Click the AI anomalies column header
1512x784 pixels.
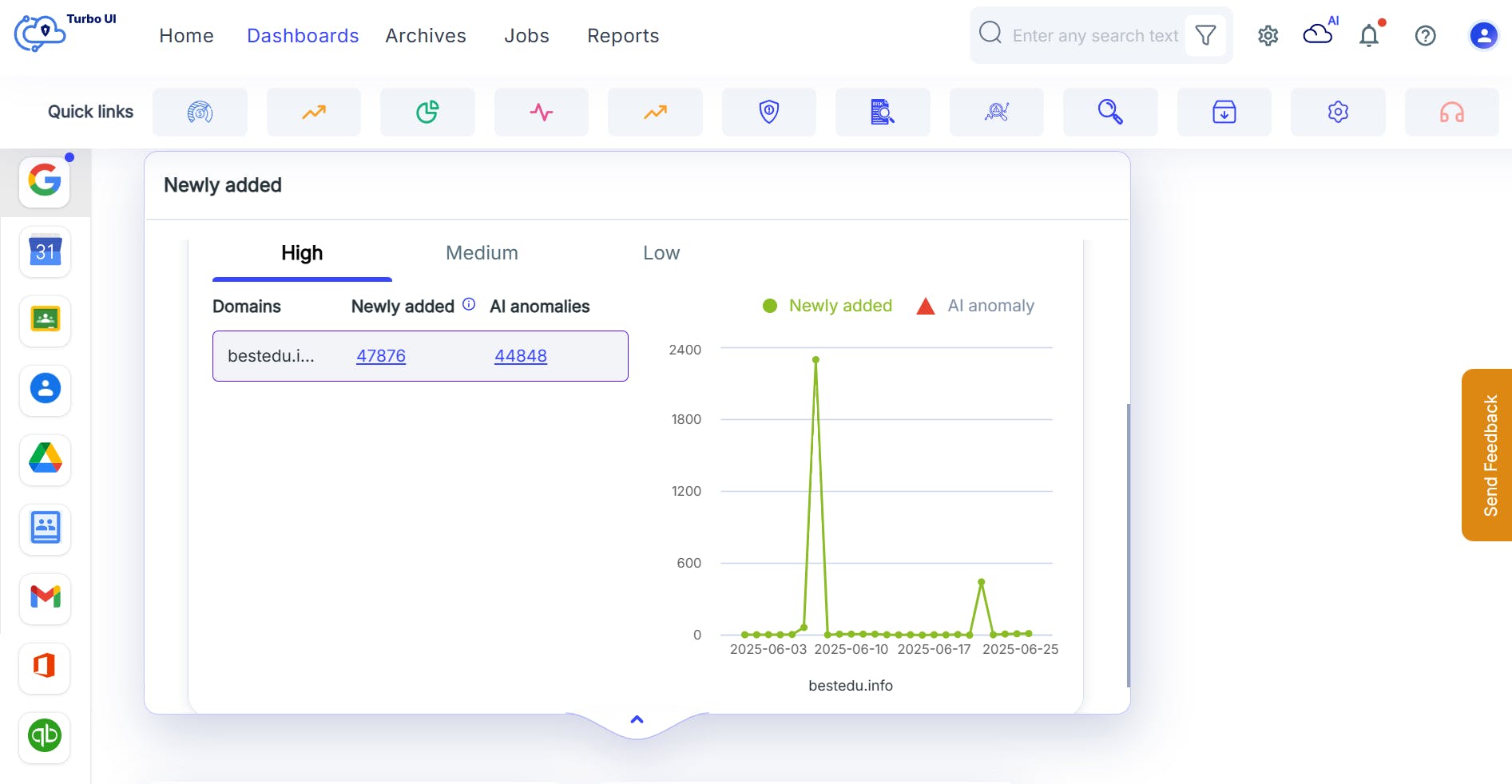(x=540, y=307)
